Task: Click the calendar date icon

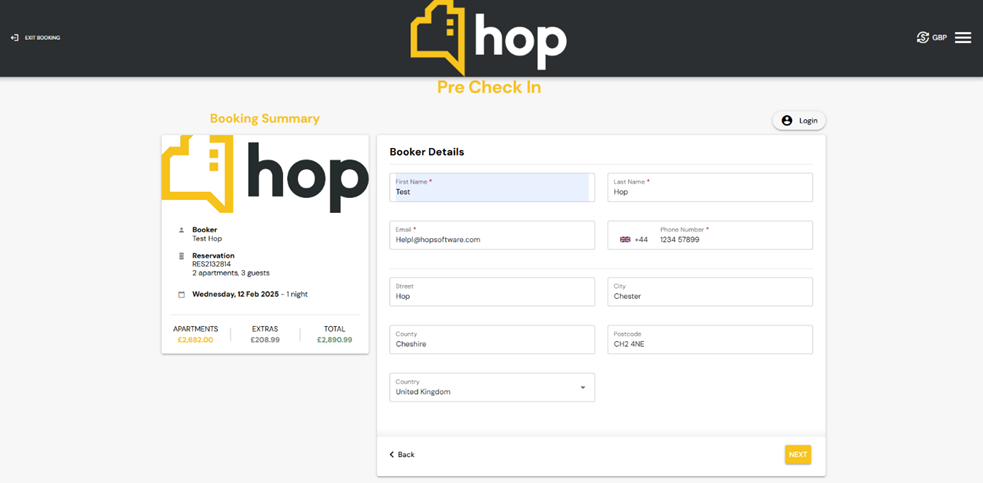Action: (181, 294)
